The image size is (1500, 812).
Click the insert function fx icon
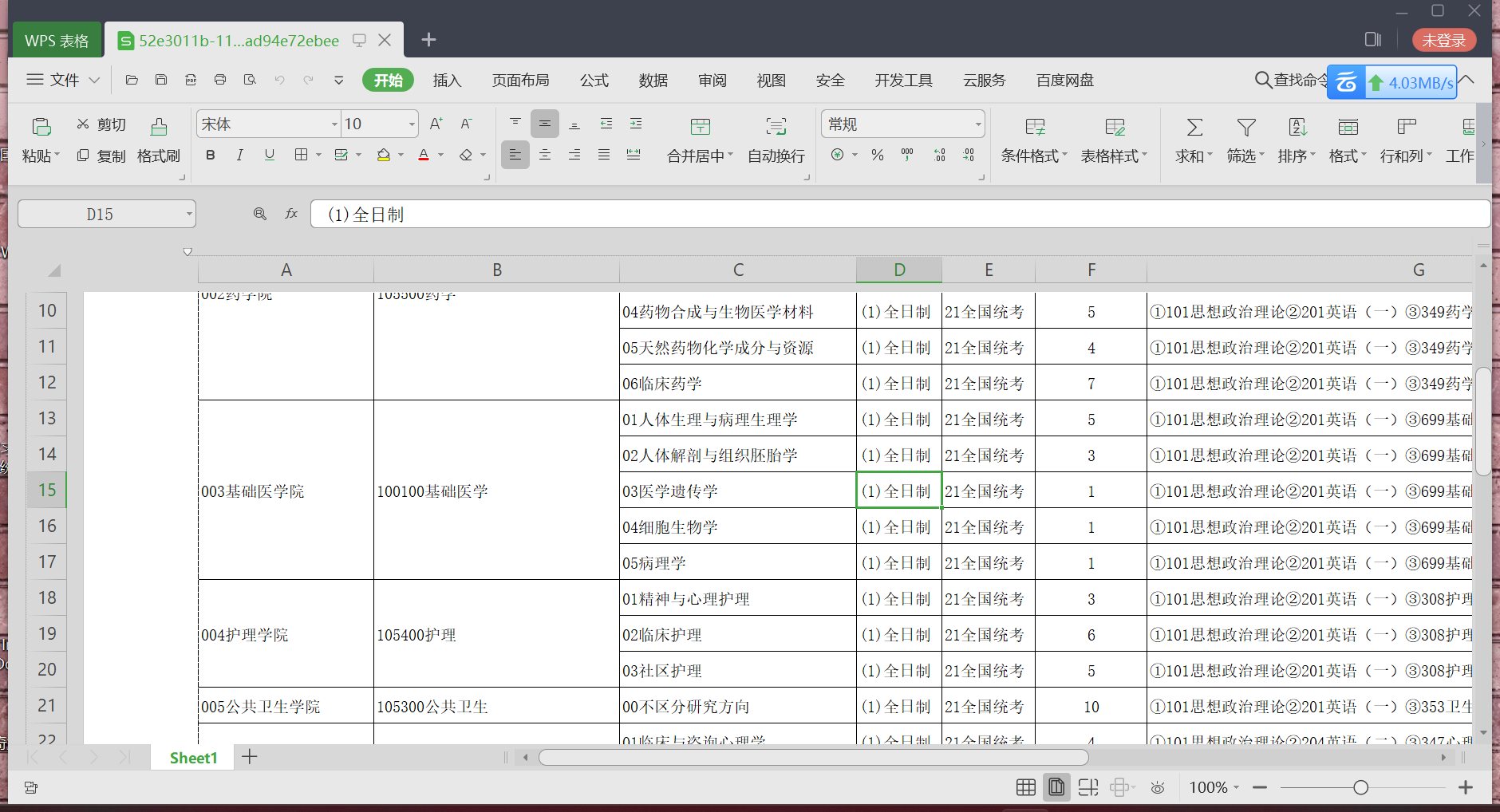click(x=290, y=213)
